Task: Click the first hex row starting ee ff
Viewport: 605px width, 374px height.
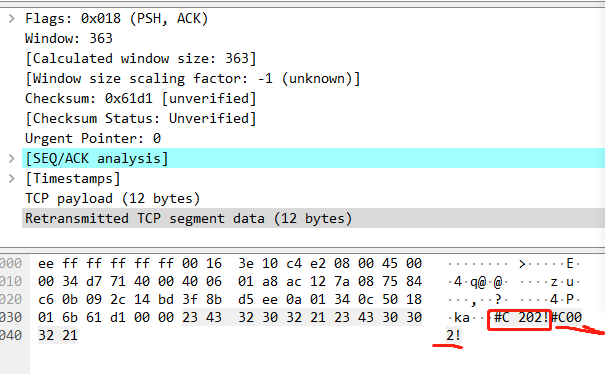Action: coord(230,264)
